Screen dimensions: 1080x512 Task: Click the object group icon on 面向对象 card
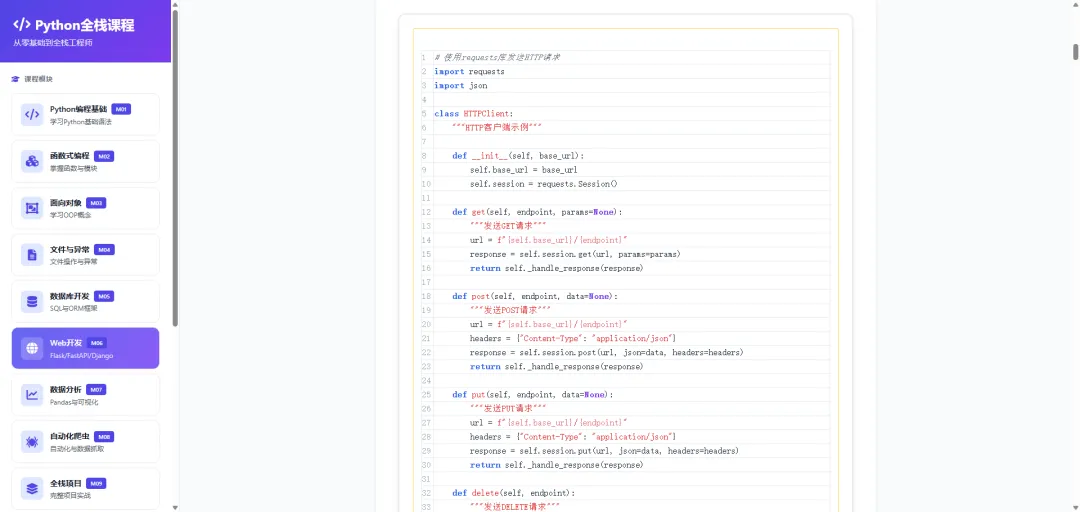click(x=32, y=208)
